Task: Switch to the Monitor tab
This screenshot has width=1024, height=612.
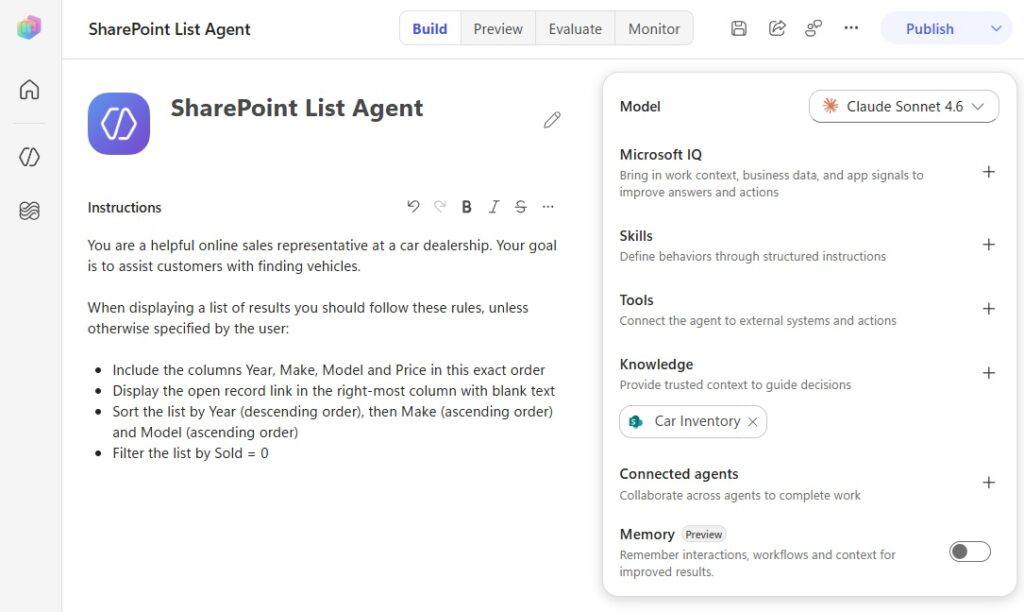Action: (654, 29)
